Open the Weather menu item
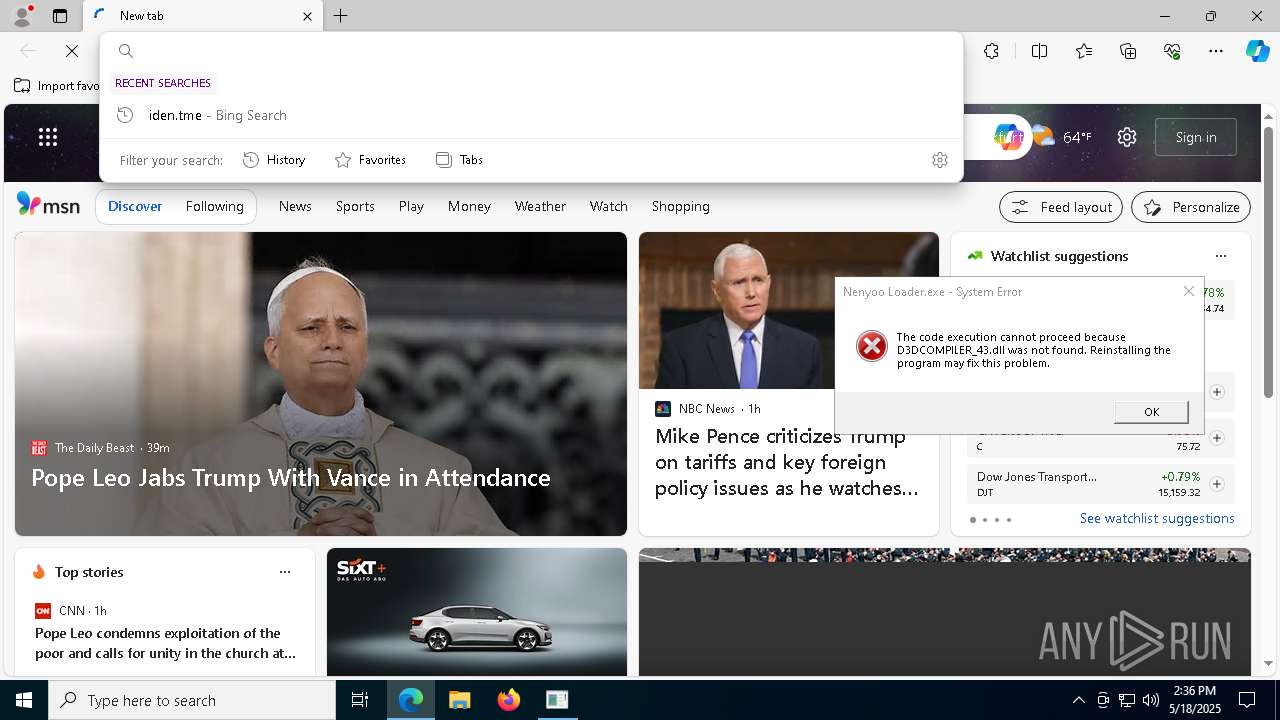Image resolution: width=1280 pixels, height=720 pixels. coord(540,206)
